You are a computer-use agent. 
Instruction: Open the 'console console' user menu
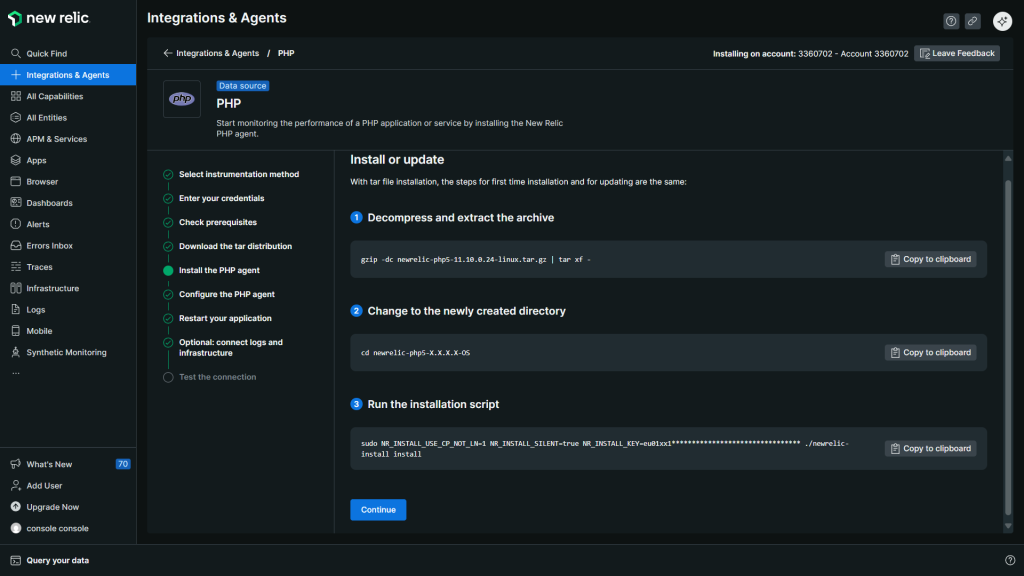point(57,528)
